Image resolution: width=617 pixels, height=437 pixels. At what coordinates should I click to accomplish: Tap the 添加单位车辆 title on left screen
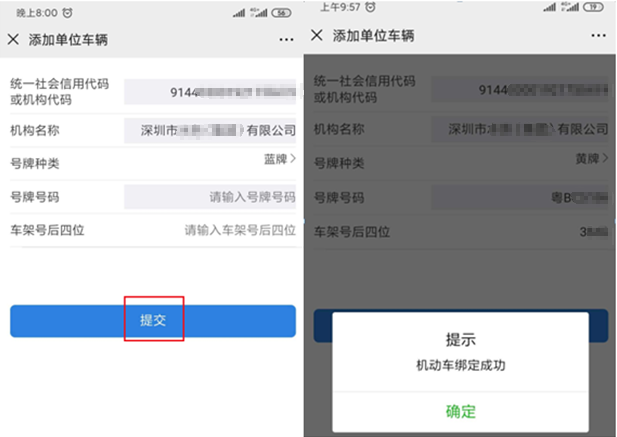coord(68,39)
